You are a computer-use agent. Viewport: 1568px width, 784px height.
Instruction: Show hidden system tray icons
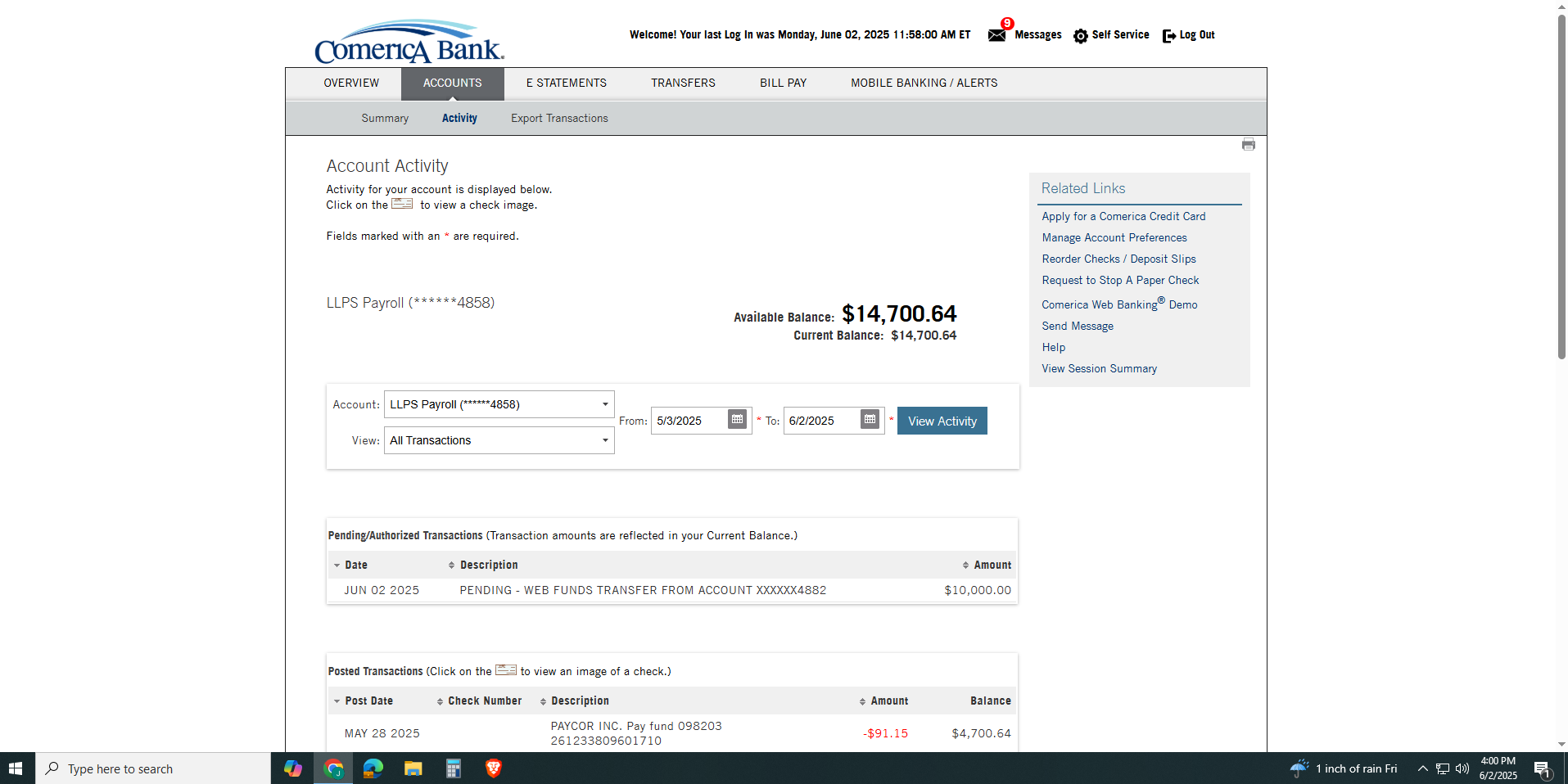[1422, 768]
